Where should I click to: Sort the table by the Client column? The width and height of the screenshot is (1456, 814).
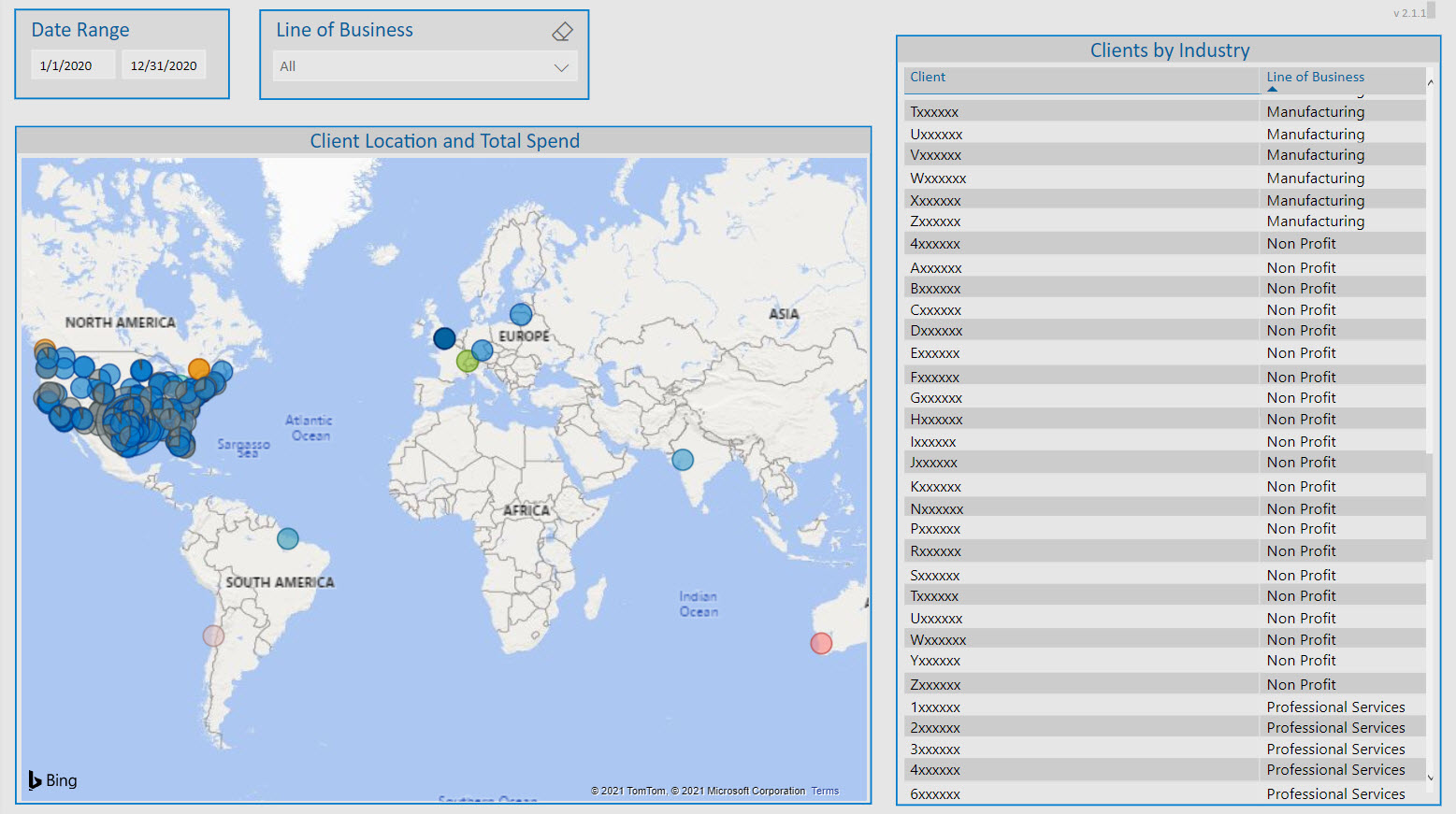(927, 77)
